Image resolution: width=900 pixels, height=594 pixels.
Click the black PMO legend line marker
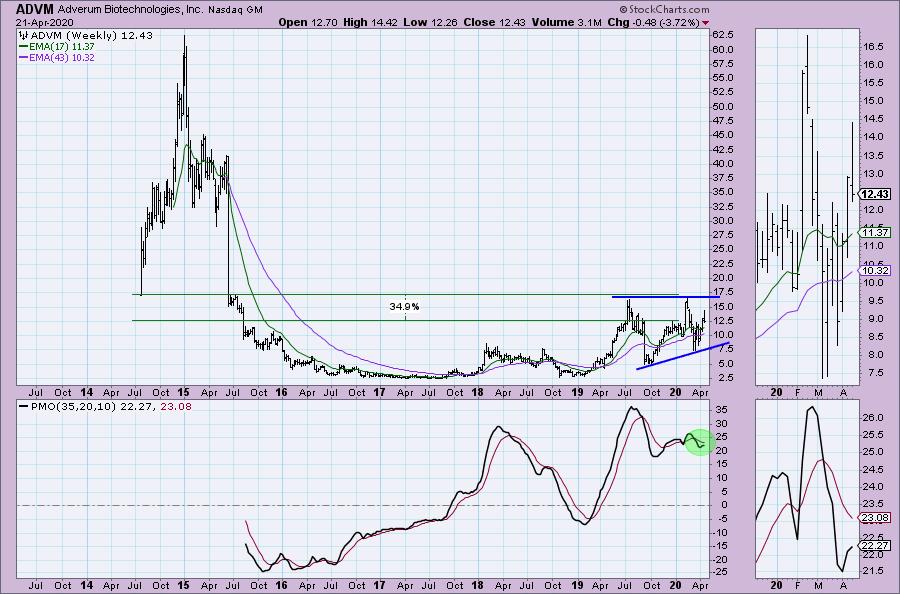[24, 406]
